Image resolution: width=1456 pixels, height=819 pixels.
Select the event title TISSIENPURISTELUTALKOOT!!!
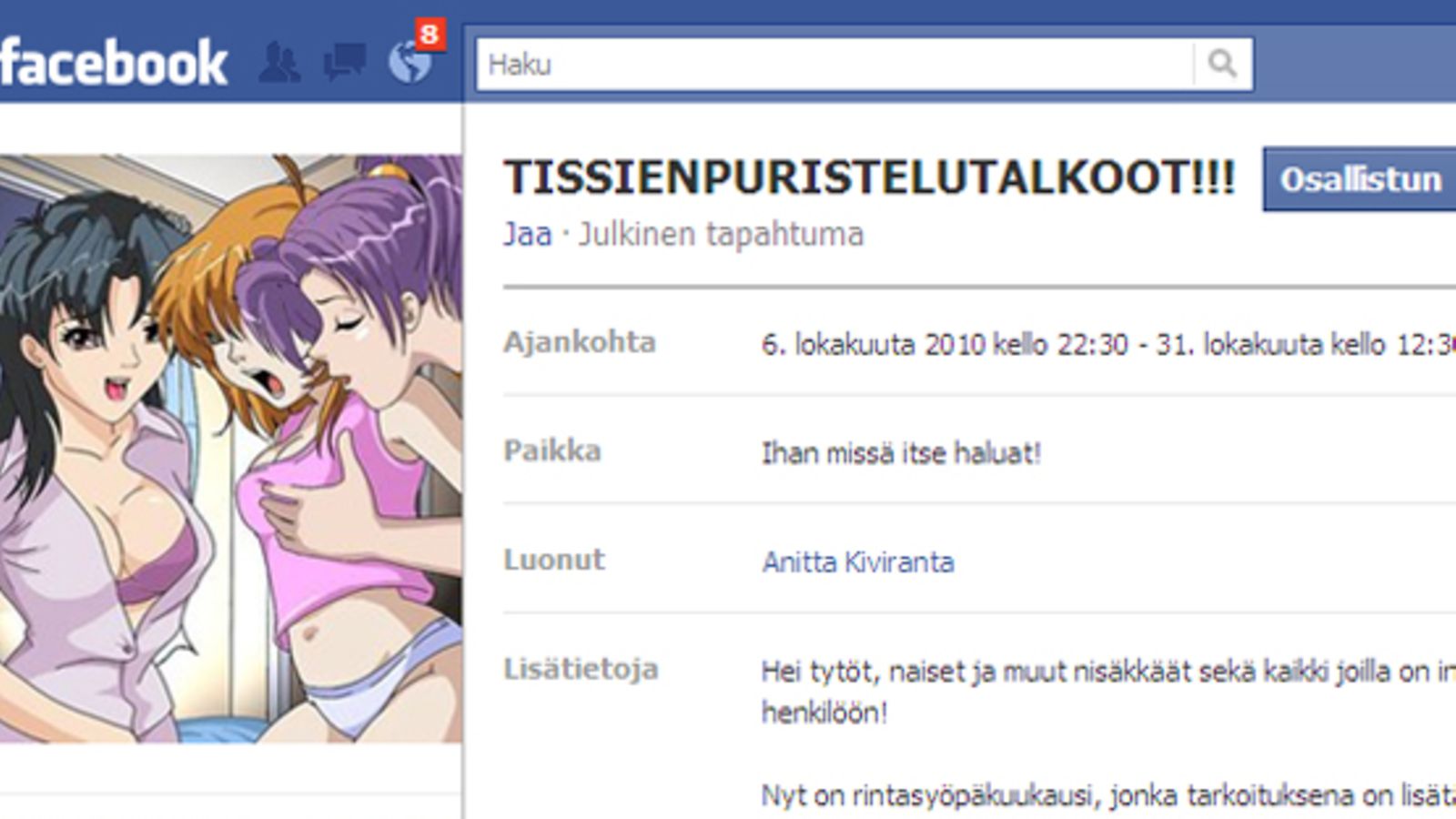[x=870, y=177]
